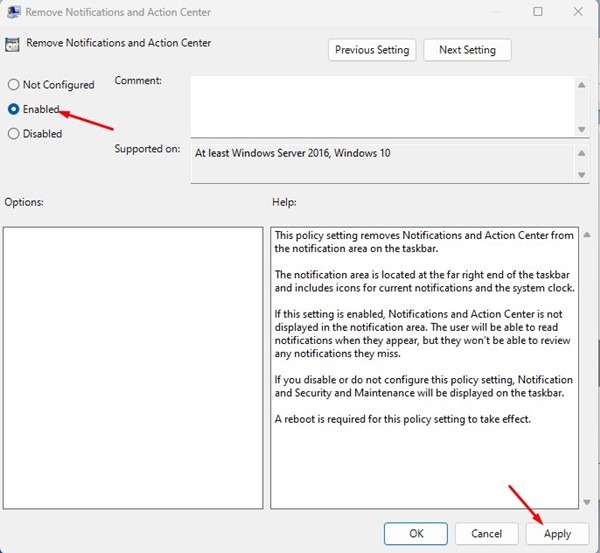Image resolution: width=600 pixels, height=553 pixels.
Task: Set the policy to Disabled
Action: 14,133
